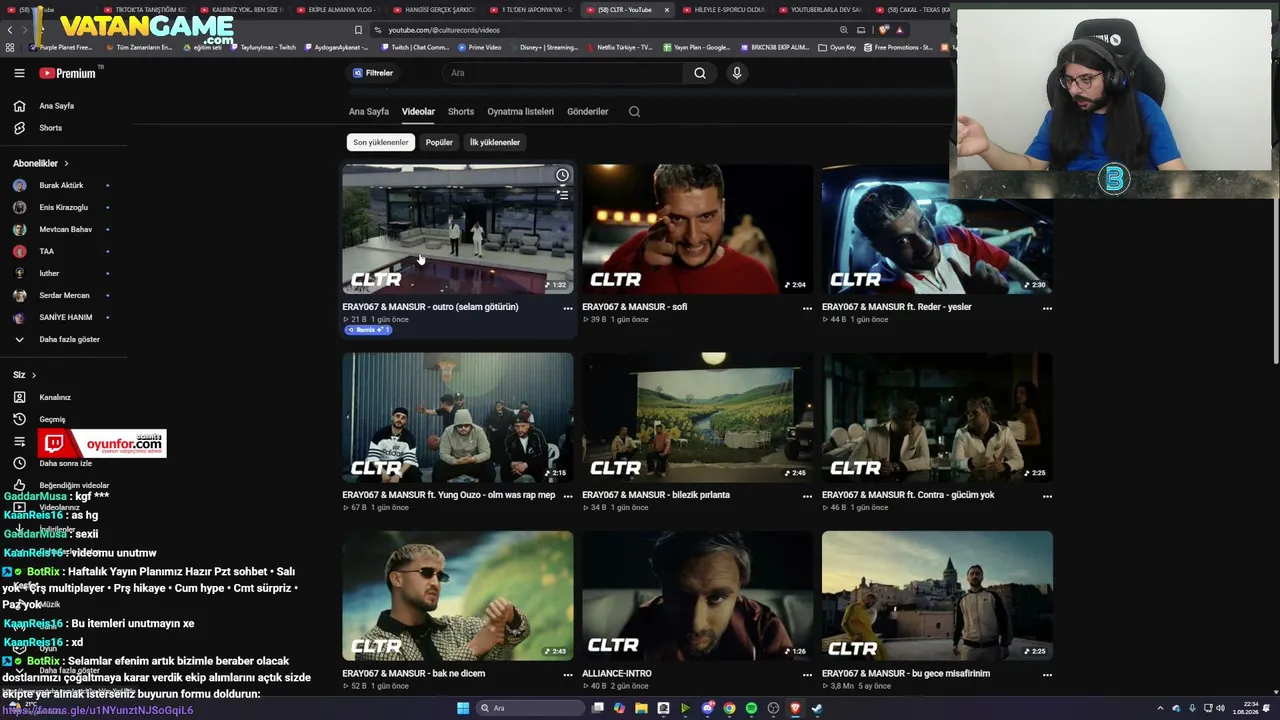Open more options for bilezik pırlanta video
The image size is (1280, 720).
[x=807, y=496]
